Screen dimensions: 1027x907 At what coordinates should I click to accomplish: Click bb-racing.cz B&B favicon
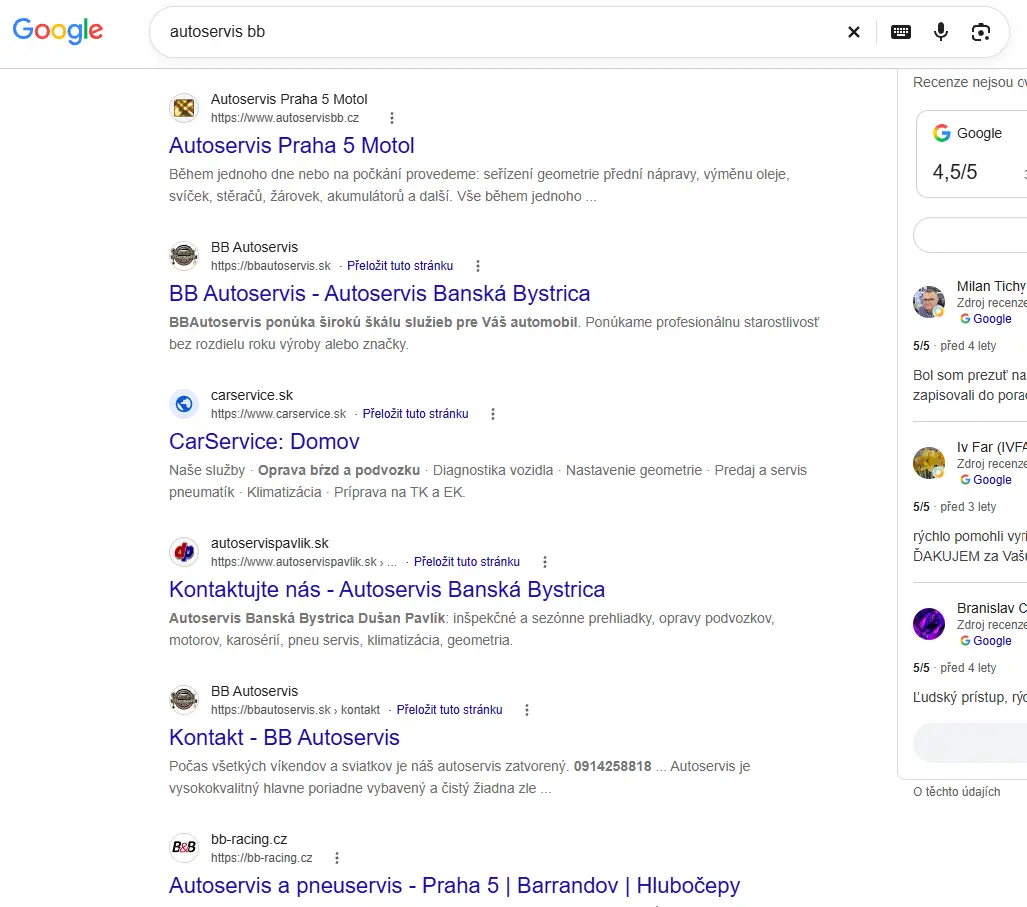(184, 848)
